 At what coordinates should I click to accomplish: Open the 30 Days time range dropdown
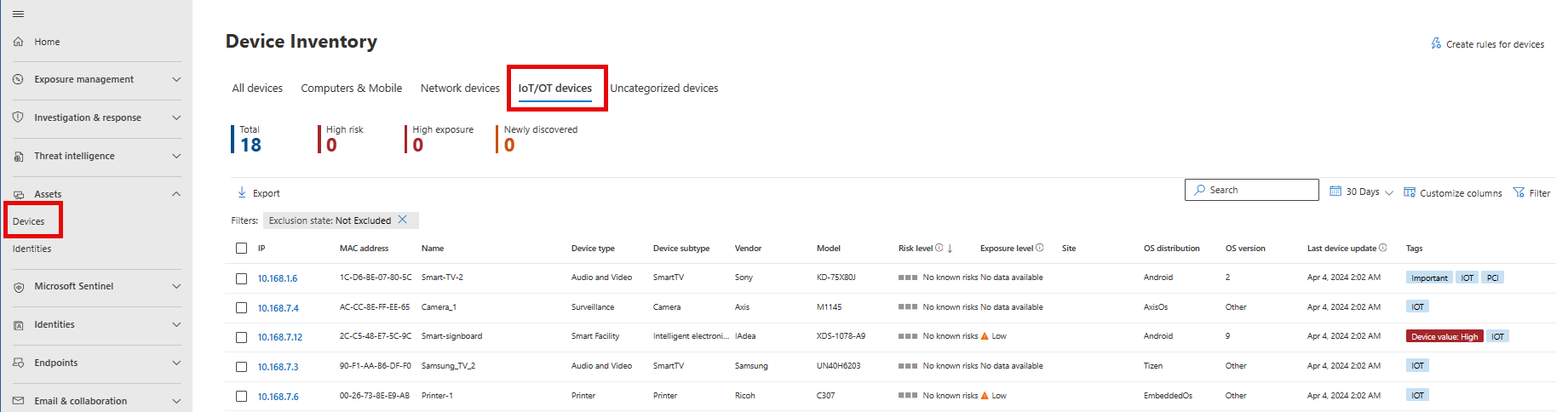1362,192
